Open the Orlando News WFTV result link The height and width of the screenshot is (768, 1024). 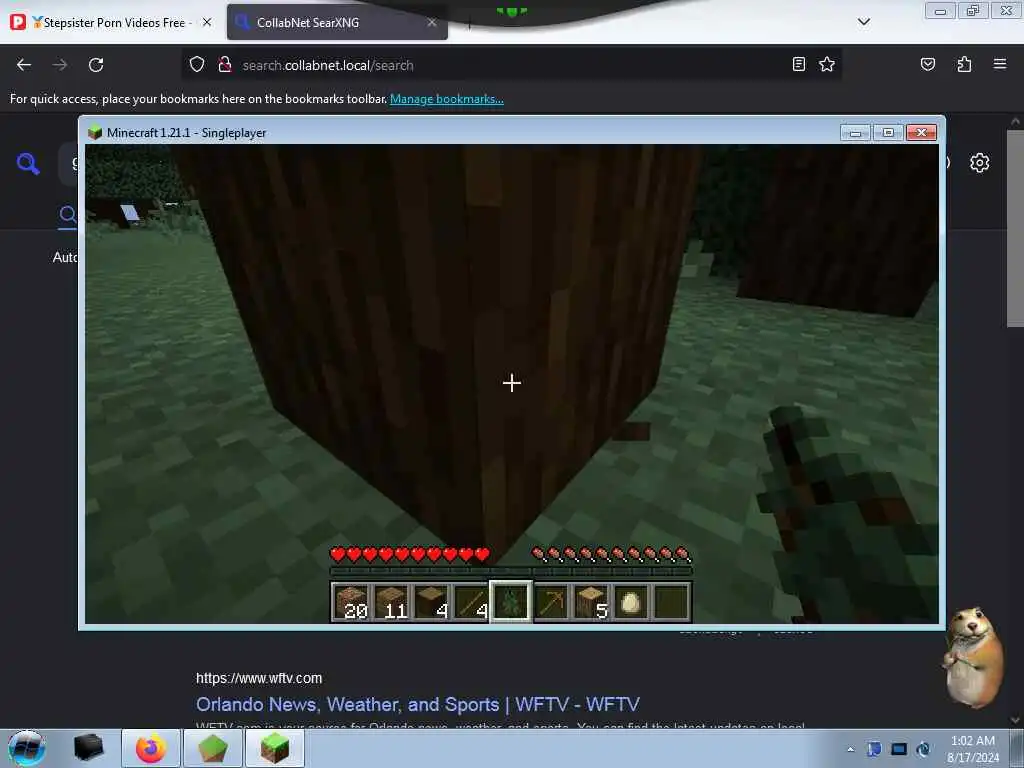point(418,704)
